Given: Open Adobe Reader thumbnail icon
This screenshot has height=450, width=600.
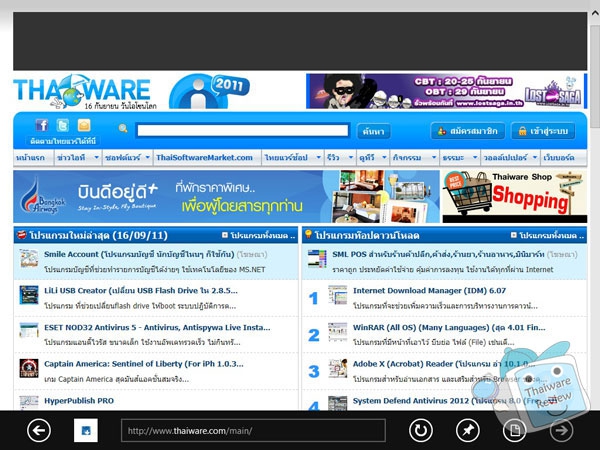Looking at the screenshot, I should click(338, 368).
